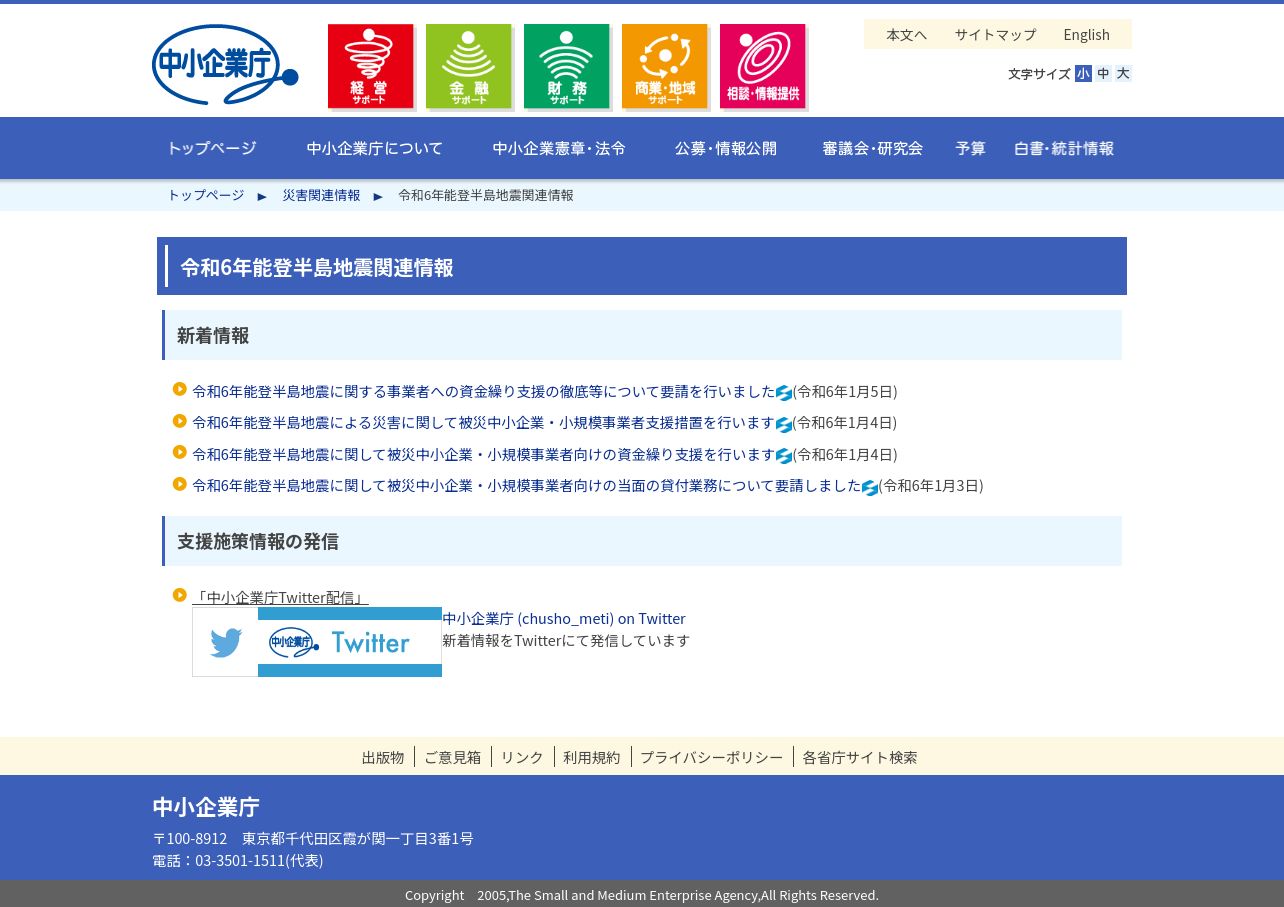
Task: Set font size to 中
Action: (x=1103, y=73)
